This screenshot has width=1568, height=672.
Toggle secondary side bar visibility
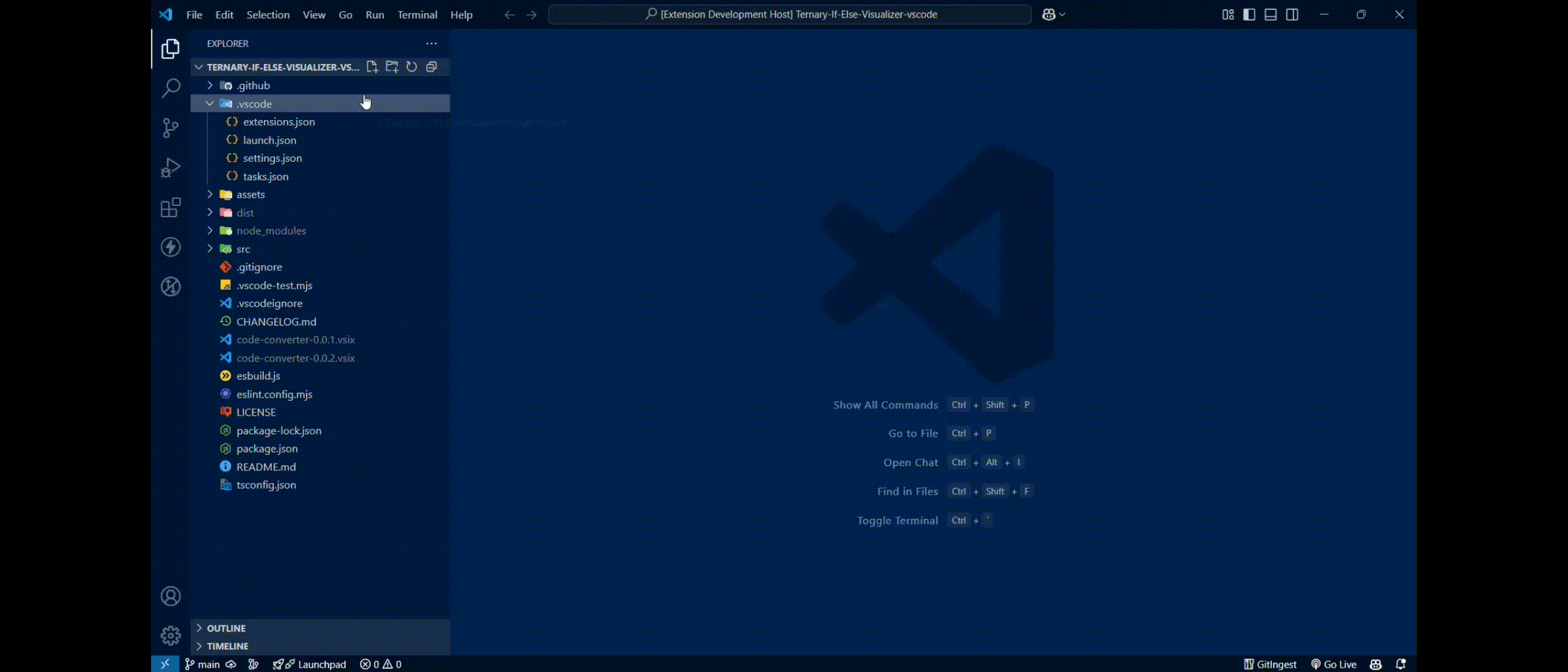point(1292,14)
